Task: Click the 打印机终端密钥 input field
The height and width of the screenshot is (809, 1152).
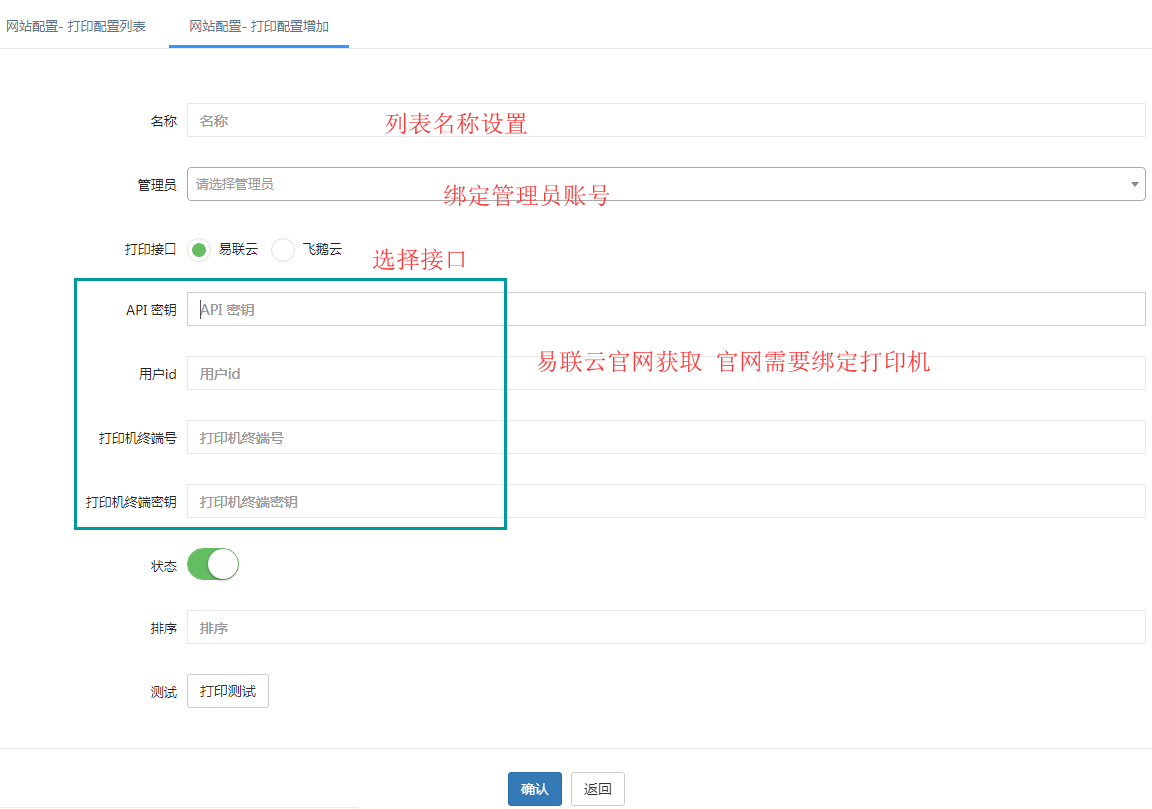Action: coord(666,502)
